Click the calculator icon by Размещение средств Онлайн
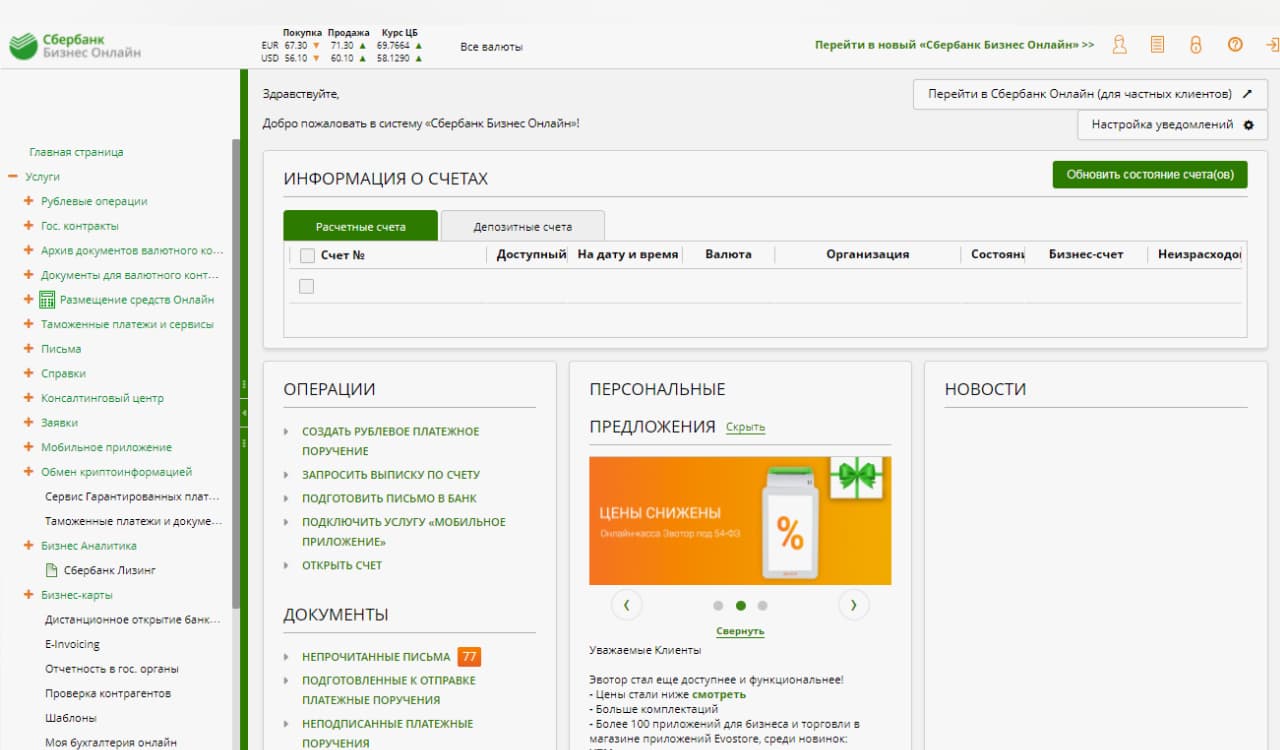Viewport: 1280px width, 750px height. point(47,300)
